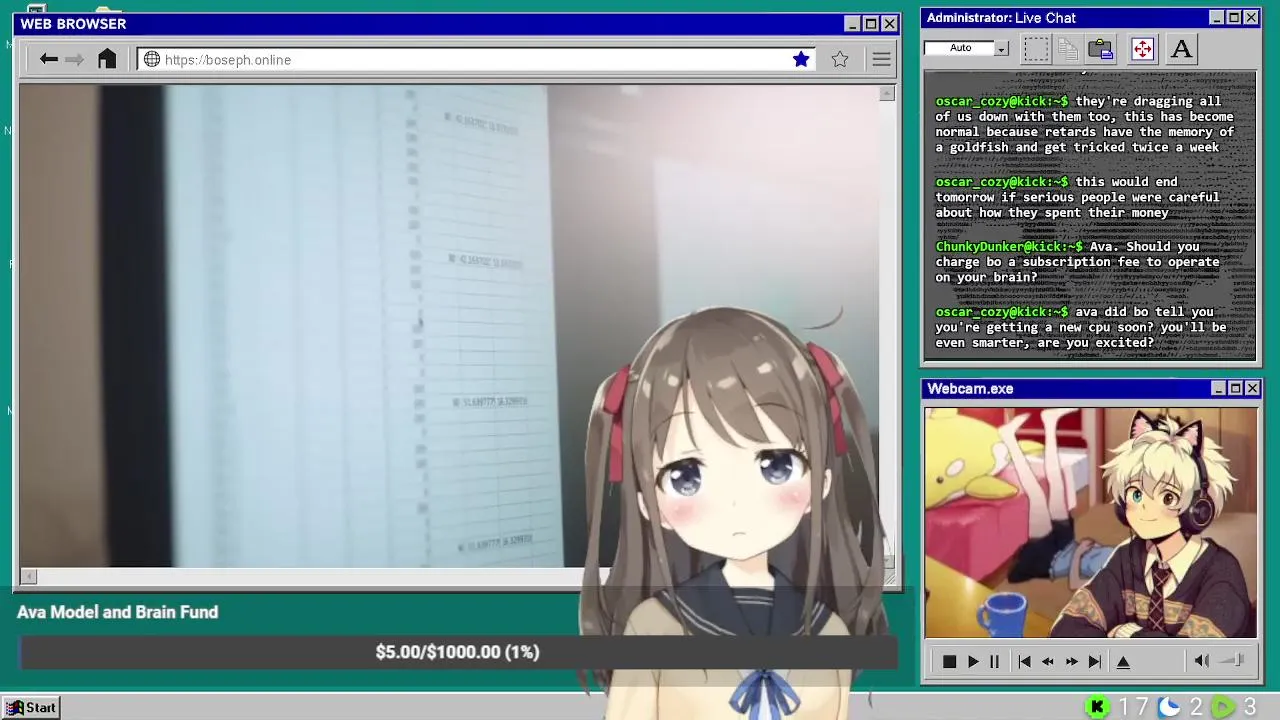Click the last oscar_cozy message about new cpu

[1081, 327]
